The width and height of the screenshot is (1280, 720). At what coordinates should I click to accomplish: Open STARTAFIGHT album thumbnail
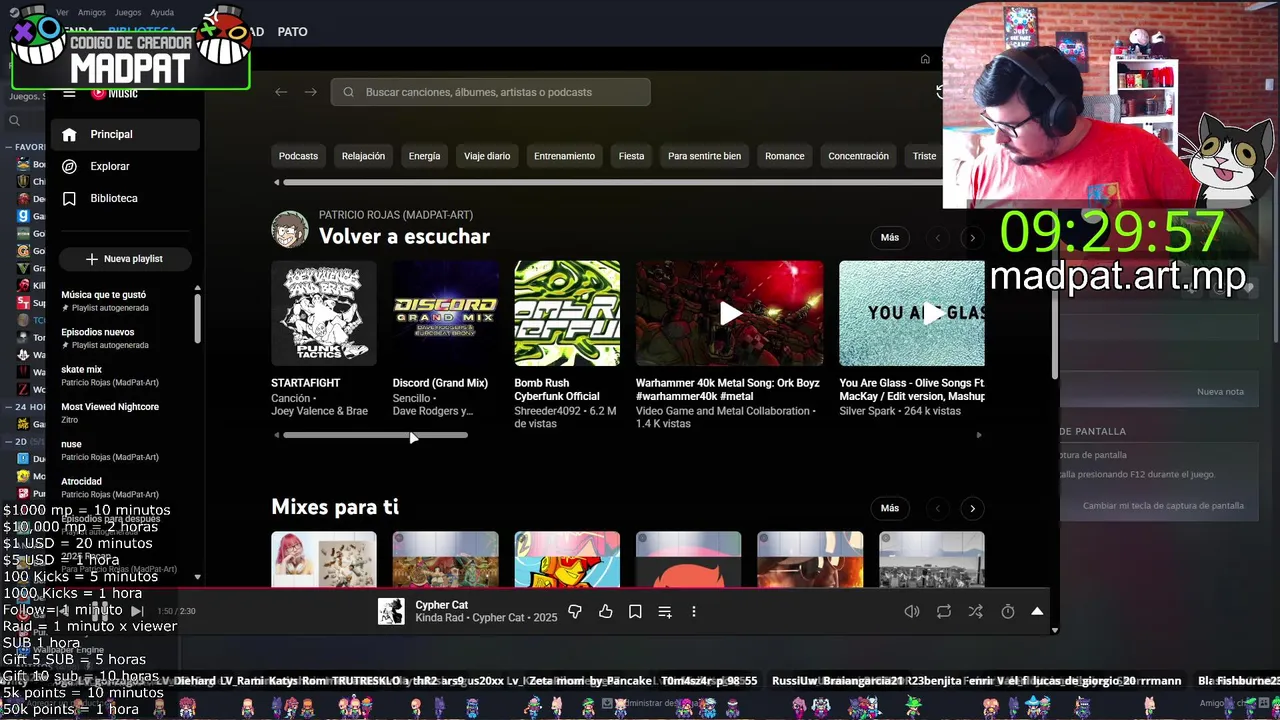pyautogui.click(x=324, y=313)
